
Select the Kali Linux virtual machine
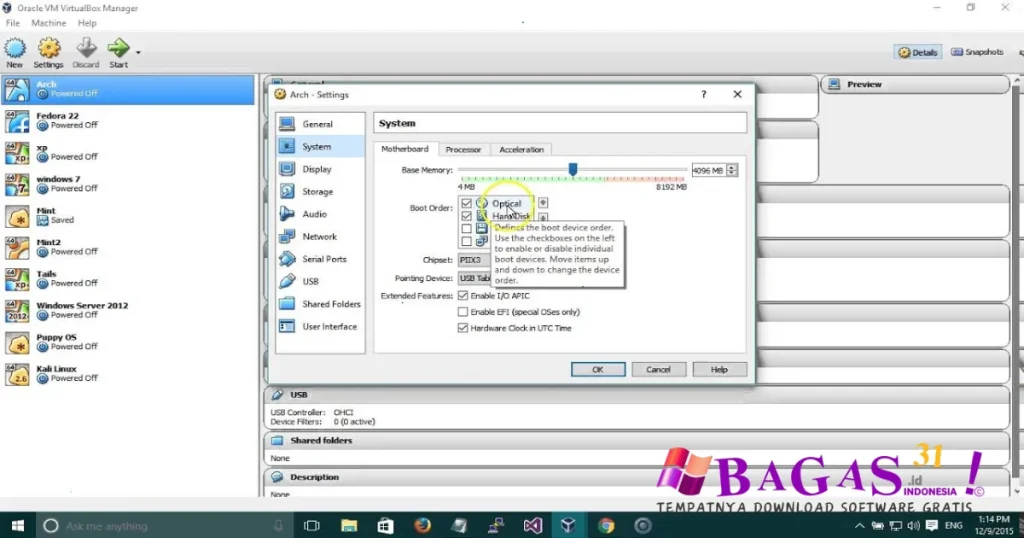point(127,373)
